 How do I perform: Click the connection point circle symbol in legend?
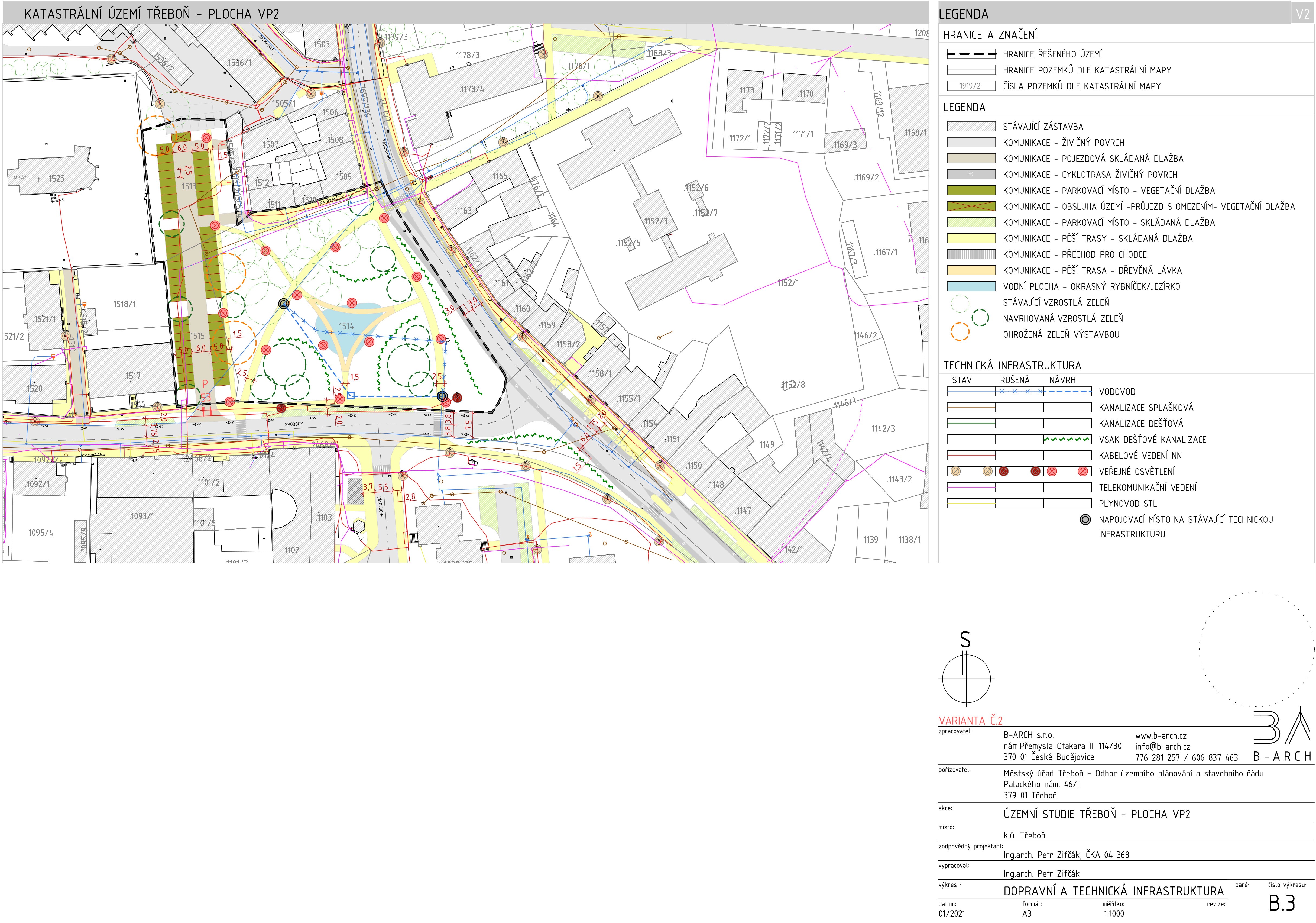point(1085,519)
